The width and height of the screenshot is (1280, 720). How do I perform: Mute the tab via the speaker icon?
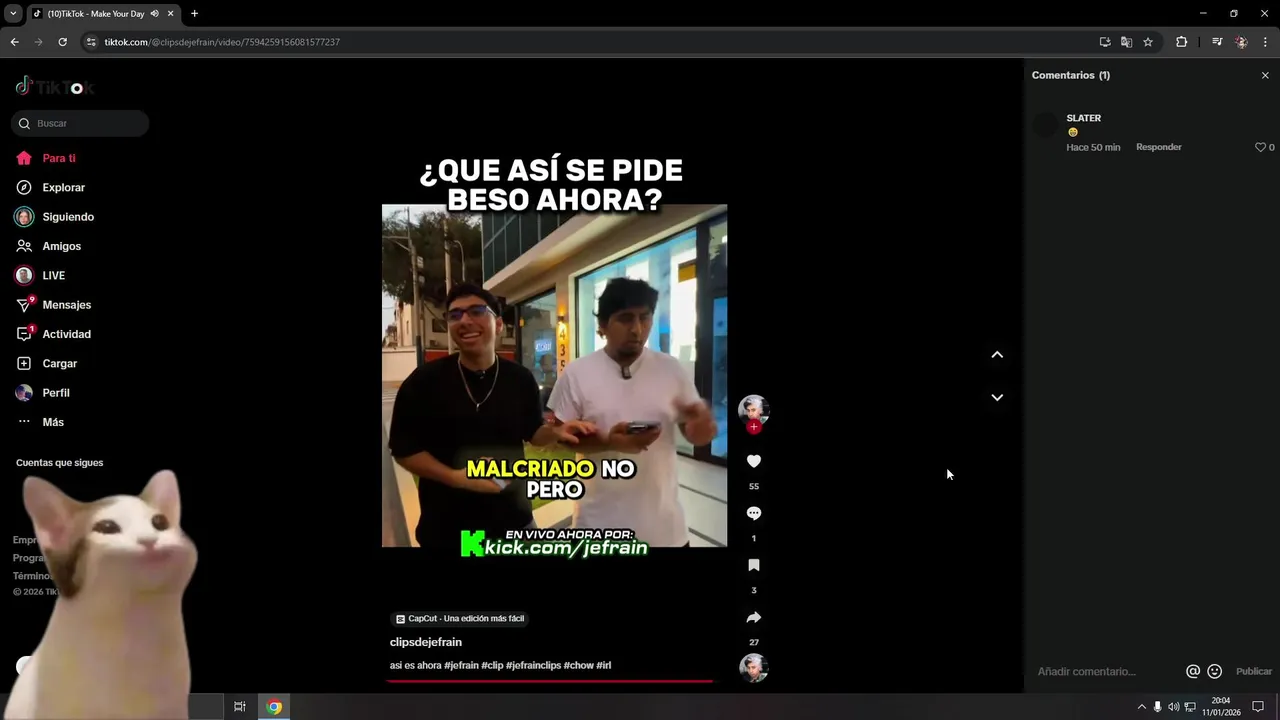pos(154,14)
